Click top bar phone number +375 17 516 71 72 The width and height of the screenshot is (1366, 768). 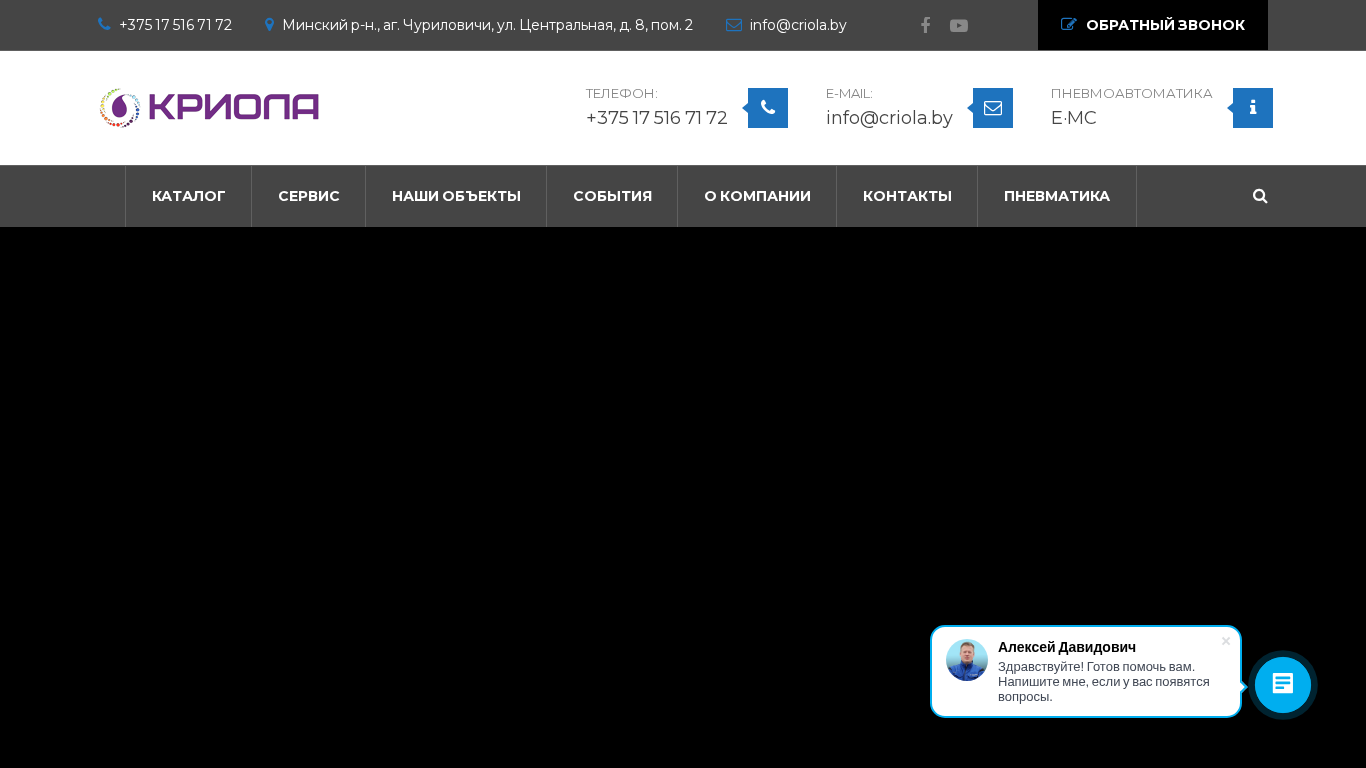click(x=175, y=25)
